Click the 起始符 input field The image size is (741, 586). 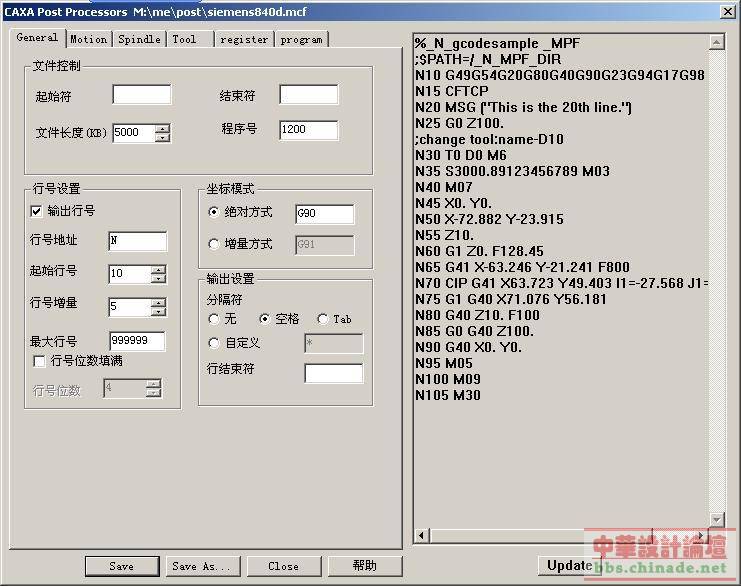point(142,95)
